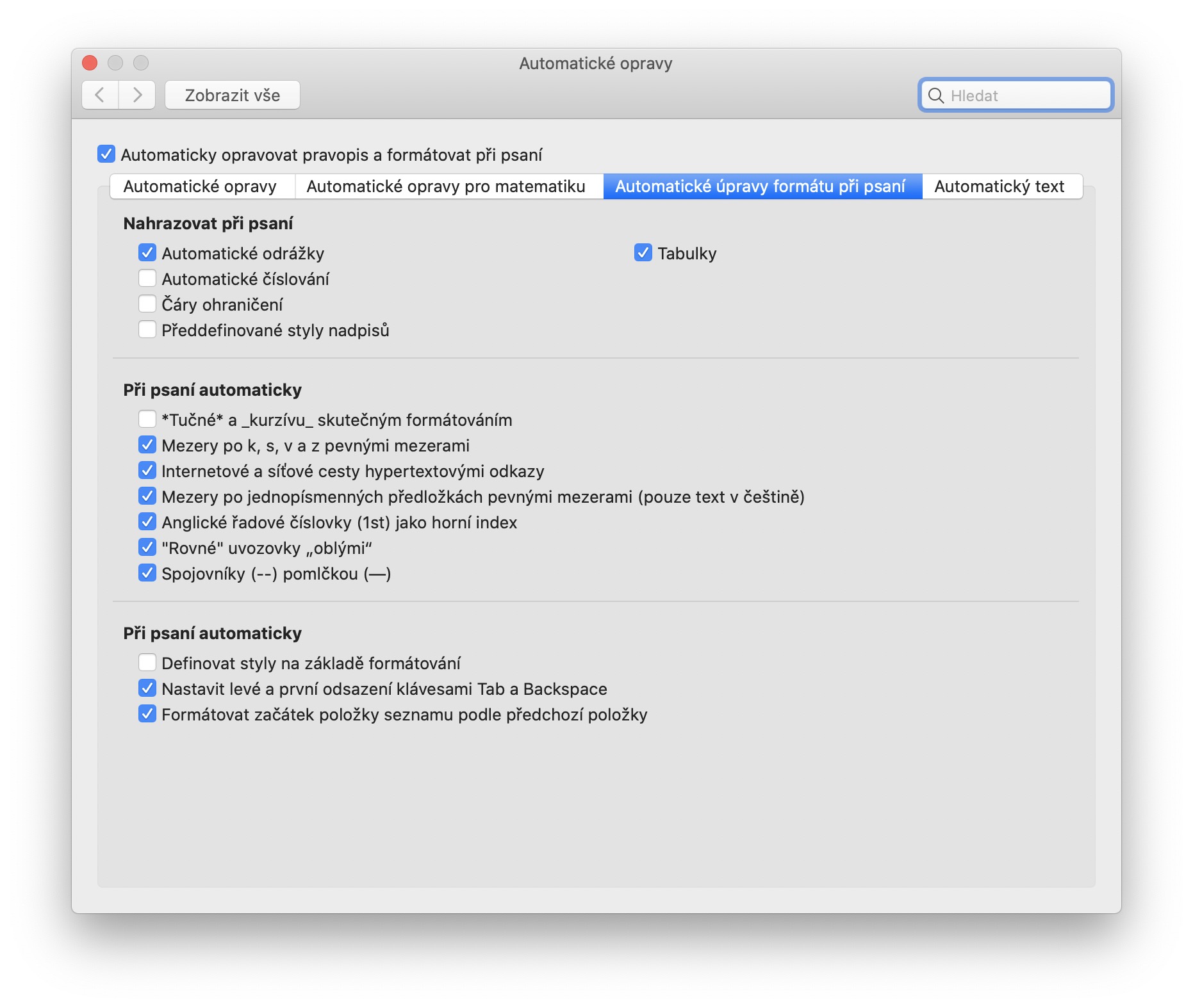This screenshot has width=1193, height=1008.
Task: Enable *Tučné* a _kurzívu_ formatting checkbox
Action: (147, 419)
